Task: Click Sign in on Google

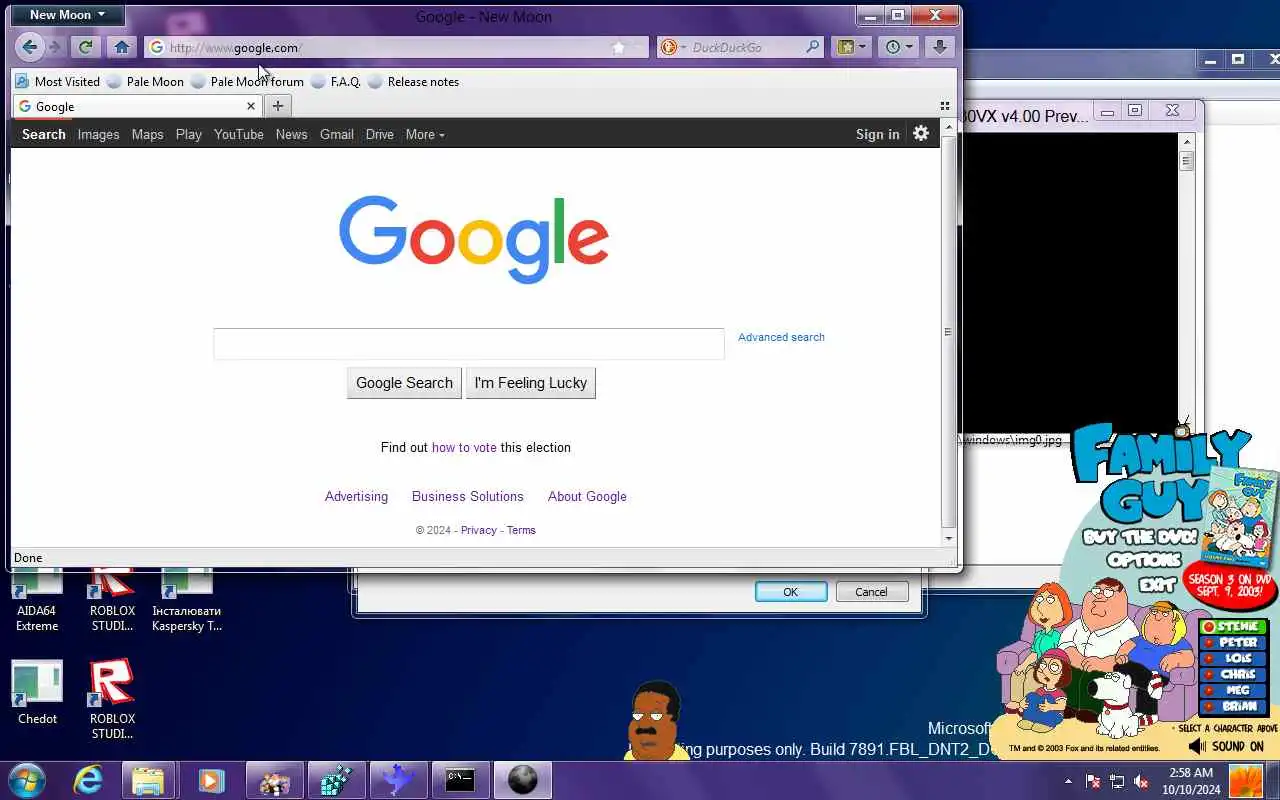Action: point(877,134)
